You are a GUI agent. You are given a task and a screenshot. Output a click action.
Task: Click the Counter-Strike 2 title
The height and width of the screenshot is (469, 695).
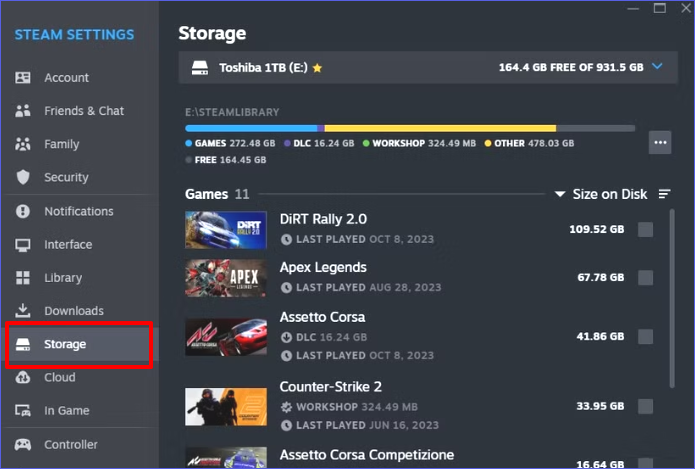pyautogui.click(x=331, y=387)
